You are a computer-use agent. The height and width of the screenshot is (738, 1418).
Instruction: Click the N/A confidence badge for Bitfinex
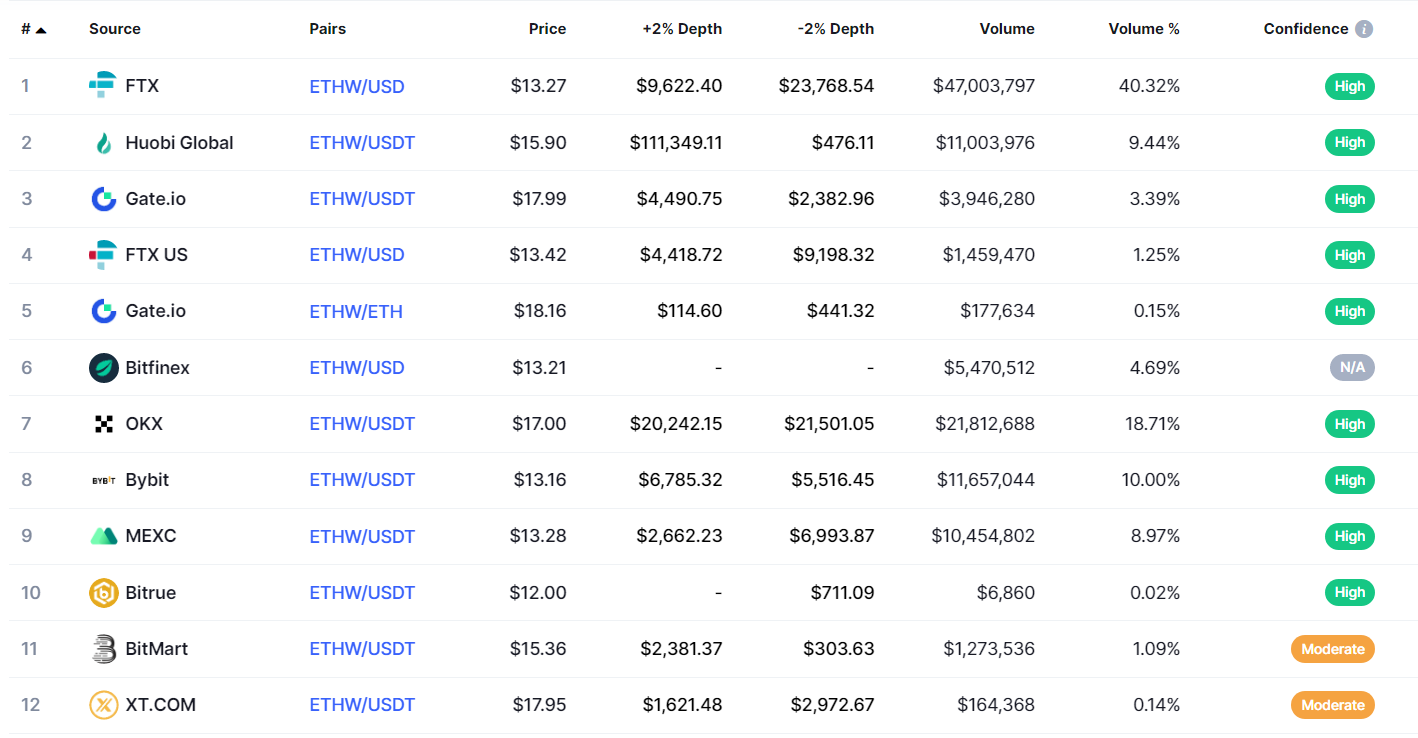pos(1352,368)
